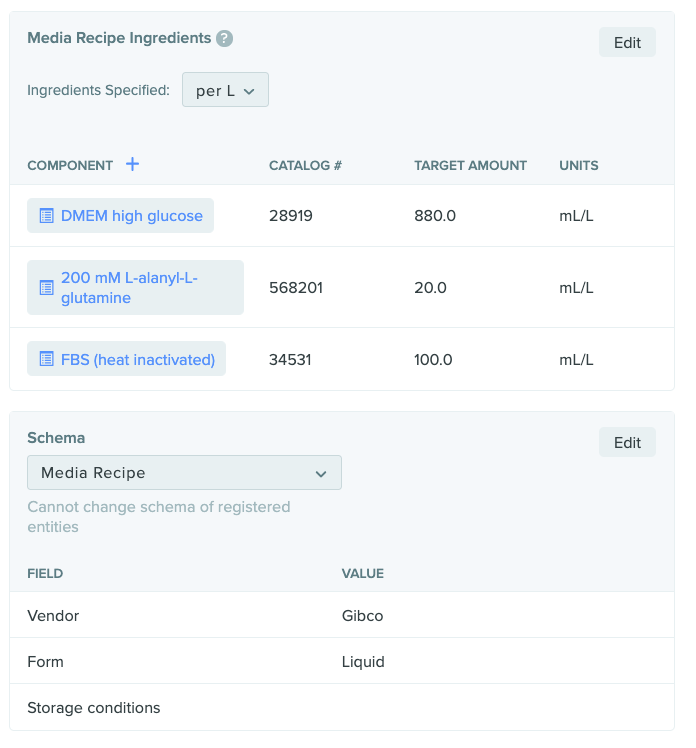The width and height of the screenshot is (696, 748).
Task: Click catalog number 568201
Action: point(296,288)
